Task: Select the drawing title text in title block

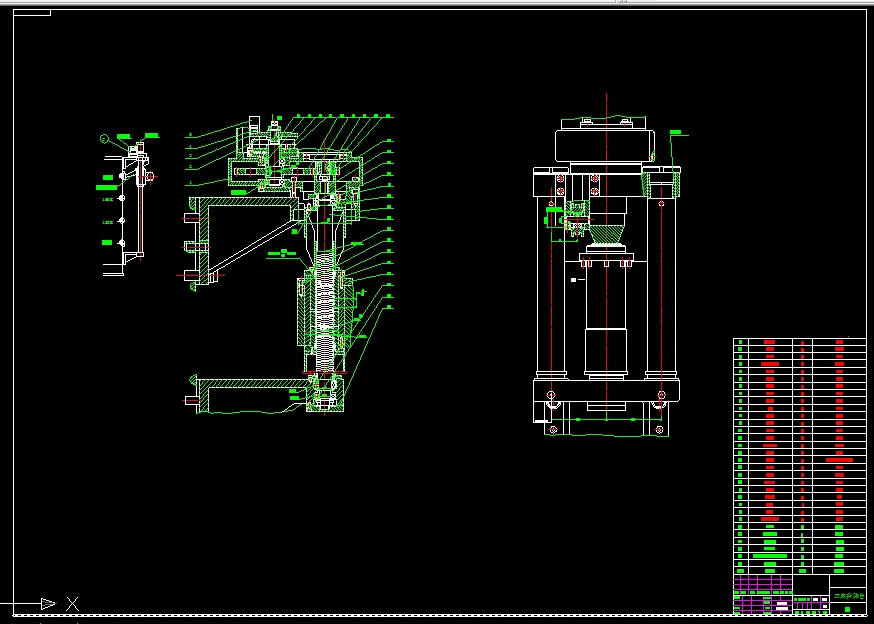Action: [848, 596]
